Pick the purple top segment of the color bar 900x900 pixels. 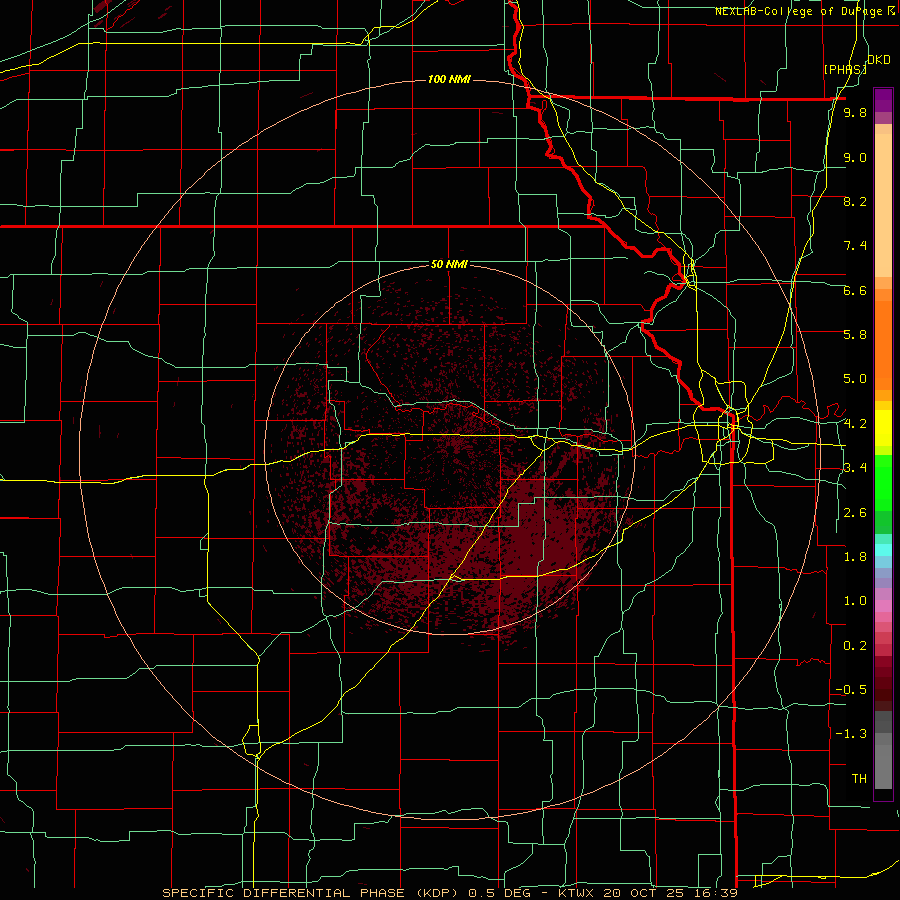(883, 100)
